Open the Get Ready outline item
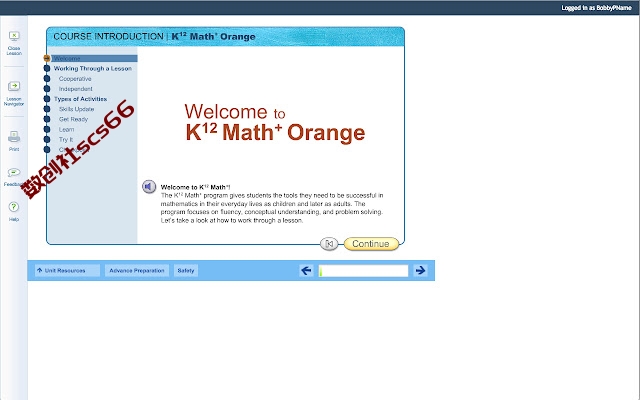The width and height of the screenshot is (640, 400). (x=73, y=119)
